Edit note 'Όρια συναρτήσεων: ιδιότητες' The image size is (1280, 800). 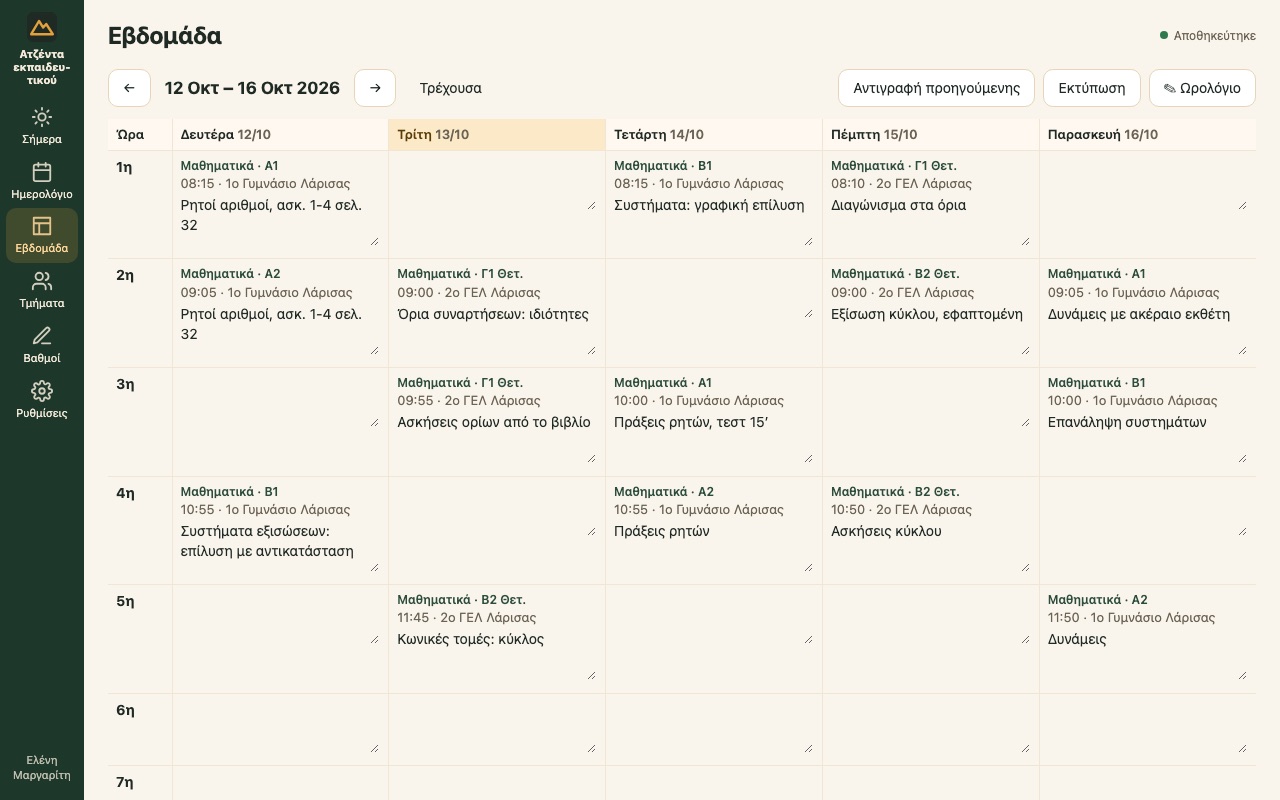[x=496, y=330]
